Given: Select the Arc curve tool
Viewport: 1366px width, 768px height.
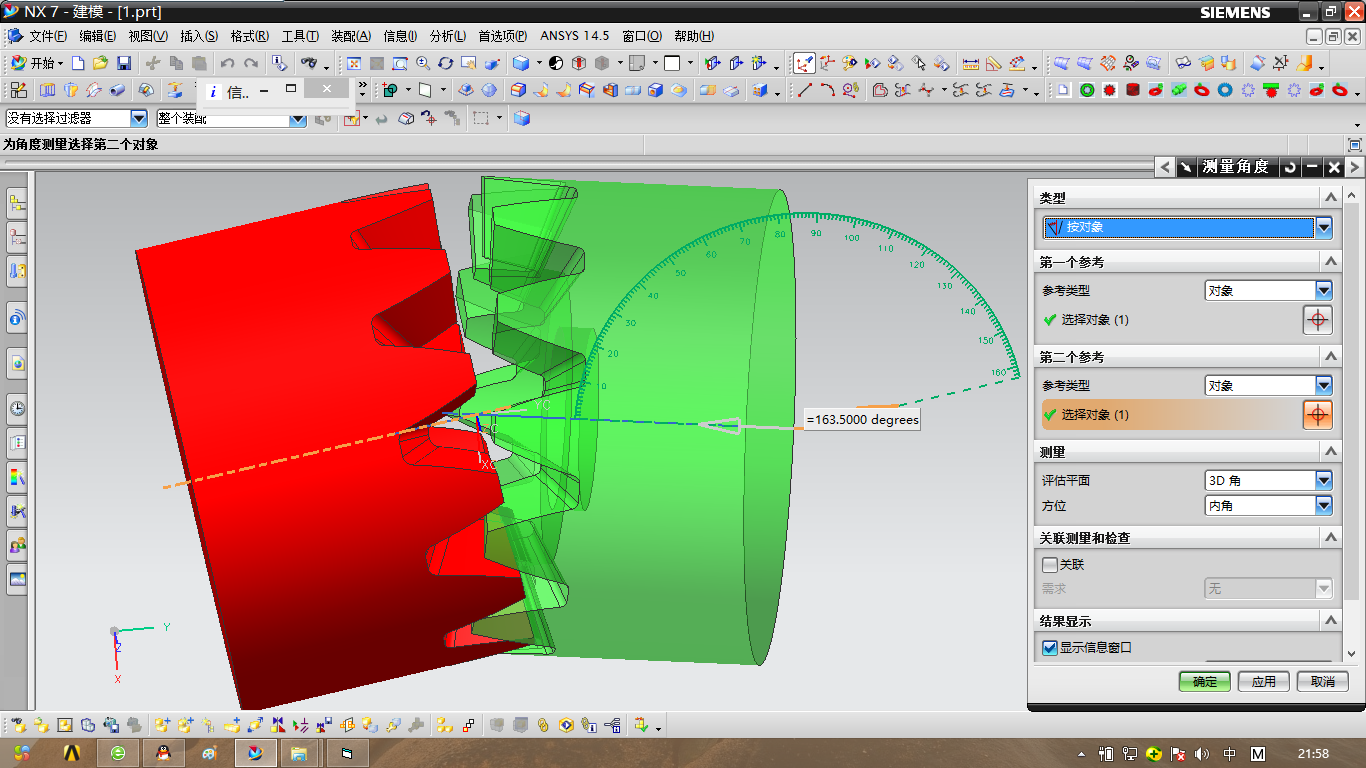Looking at the screenshot, I should pyautogui.click(x=827, y=90).
